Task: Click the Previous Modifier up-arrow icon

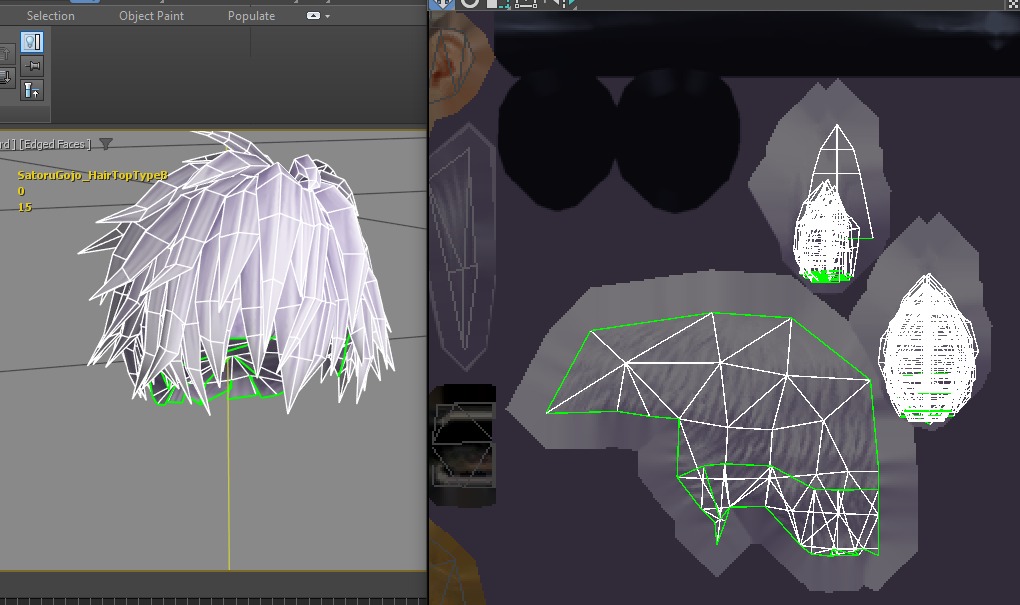Action: click(x=6, y=53)
